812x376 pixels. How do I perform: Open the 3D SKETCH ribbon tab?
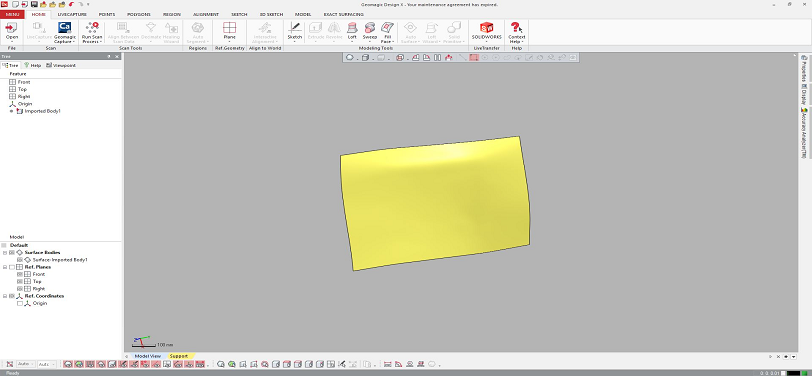coord(270,15)
